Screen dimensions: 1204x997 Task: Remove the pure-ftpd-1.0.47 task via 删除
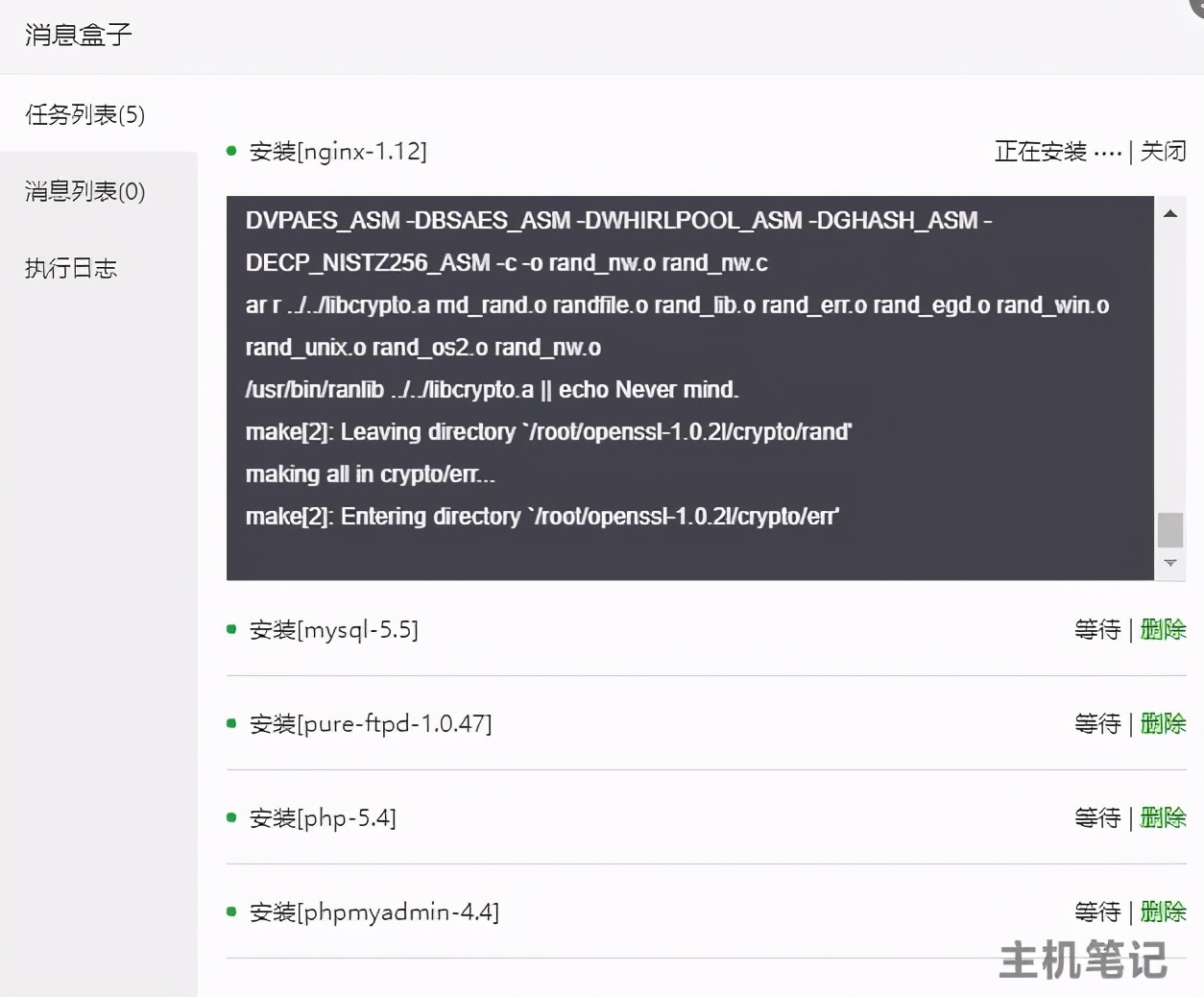1163,723
